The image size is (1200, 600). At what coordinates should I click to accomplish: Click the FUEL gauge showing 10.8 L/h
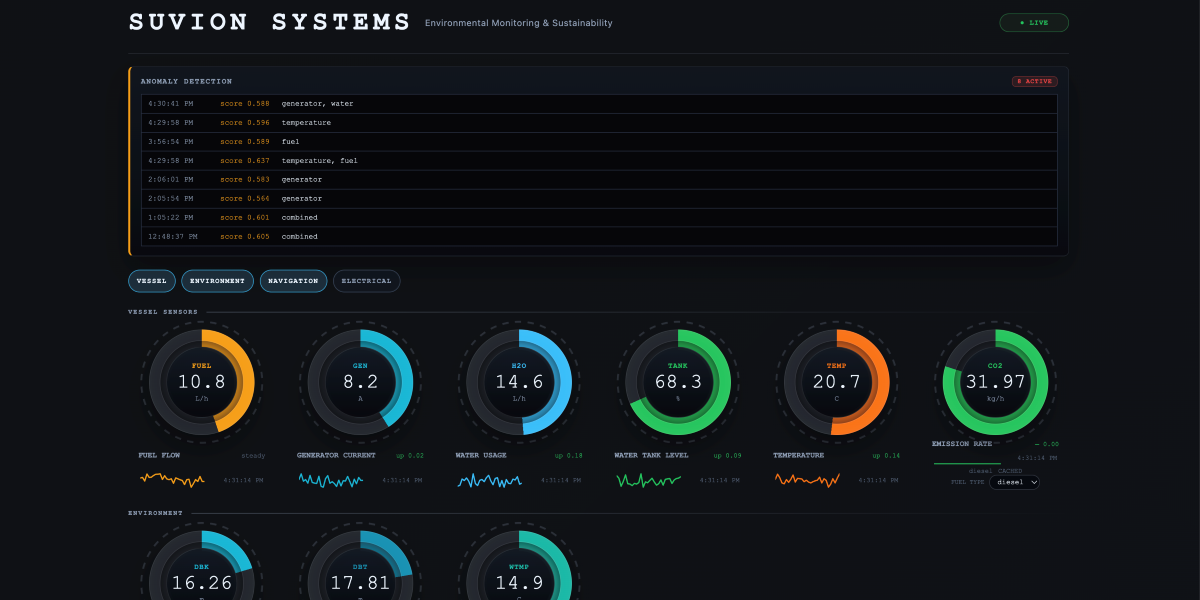(x=202, y=382)
